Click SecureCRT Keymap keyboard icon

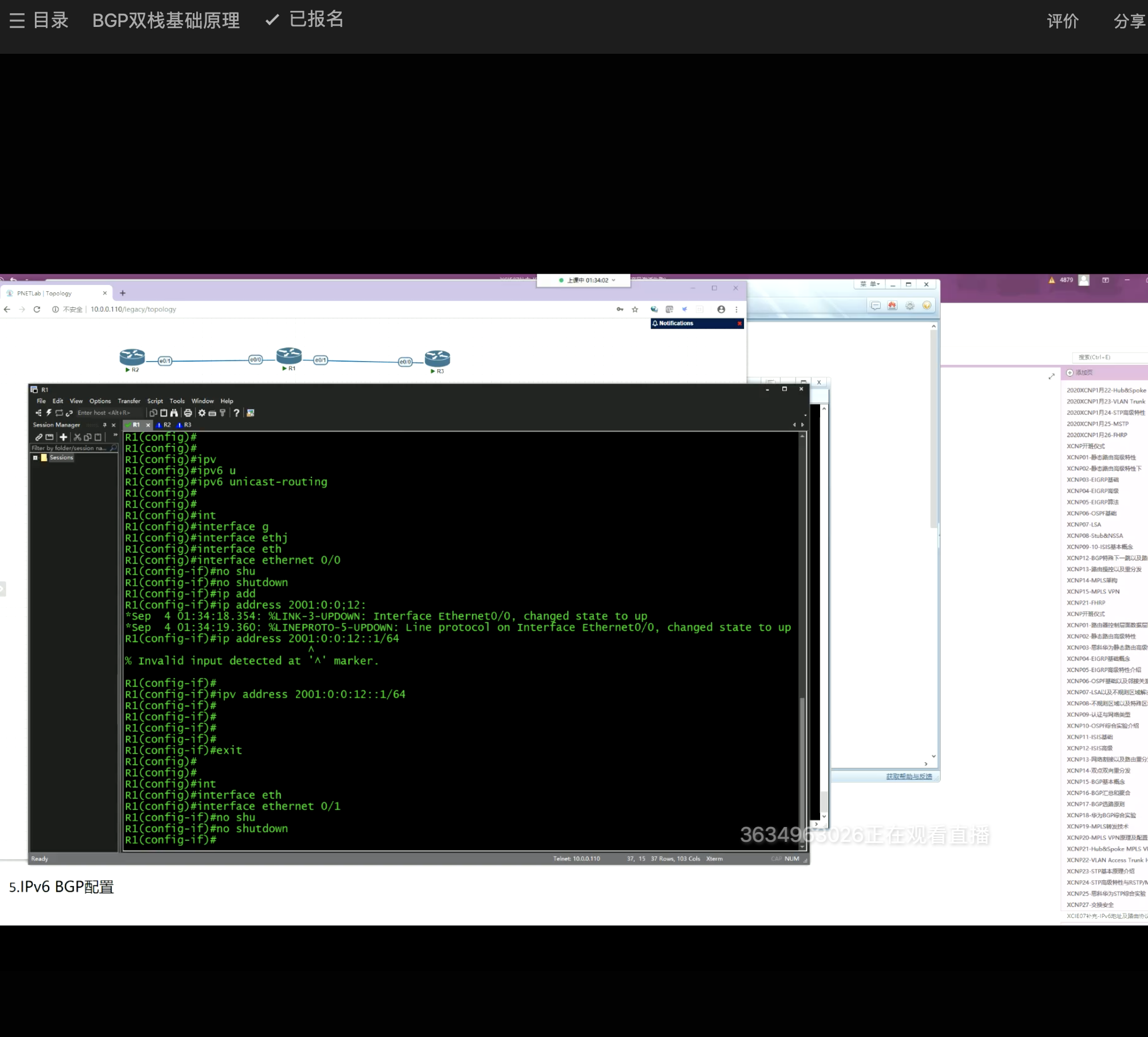[212, 413]
